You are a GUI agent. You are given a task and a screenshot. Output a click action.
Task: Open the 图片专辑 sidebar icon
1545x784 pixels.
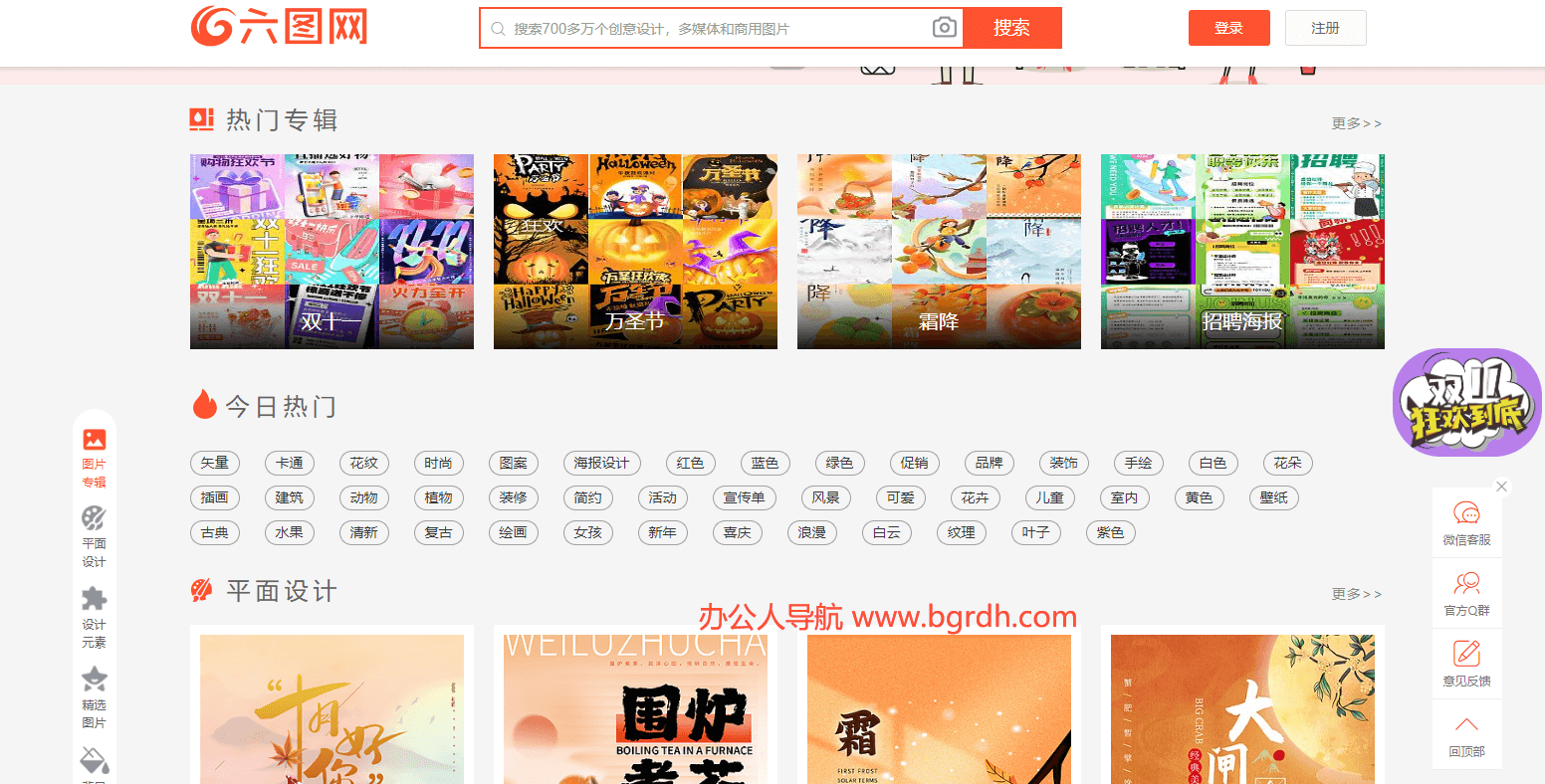[x=94, y=440]
